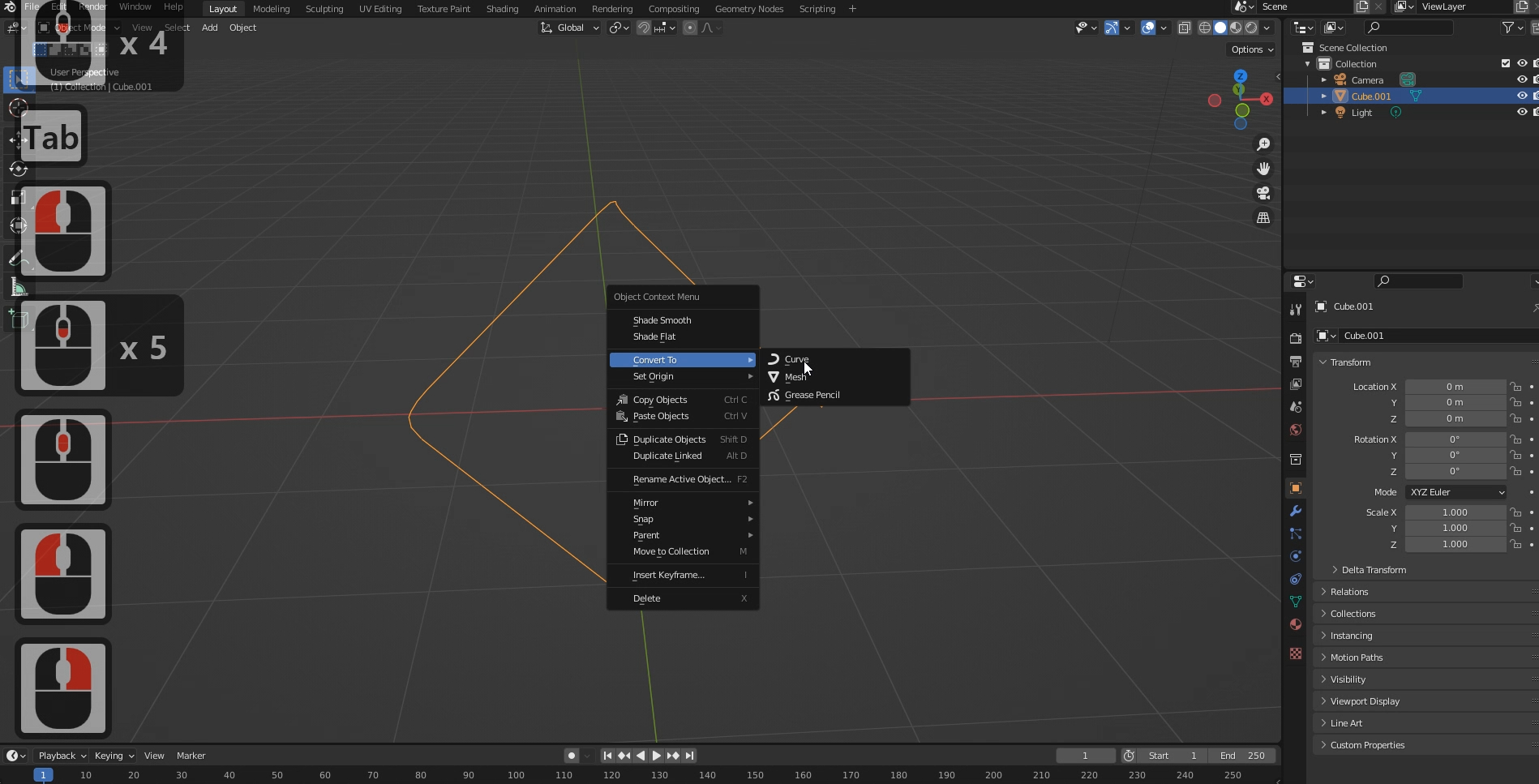
Task: Toggle the Location X lock icon
Action: click(1515, 387)
